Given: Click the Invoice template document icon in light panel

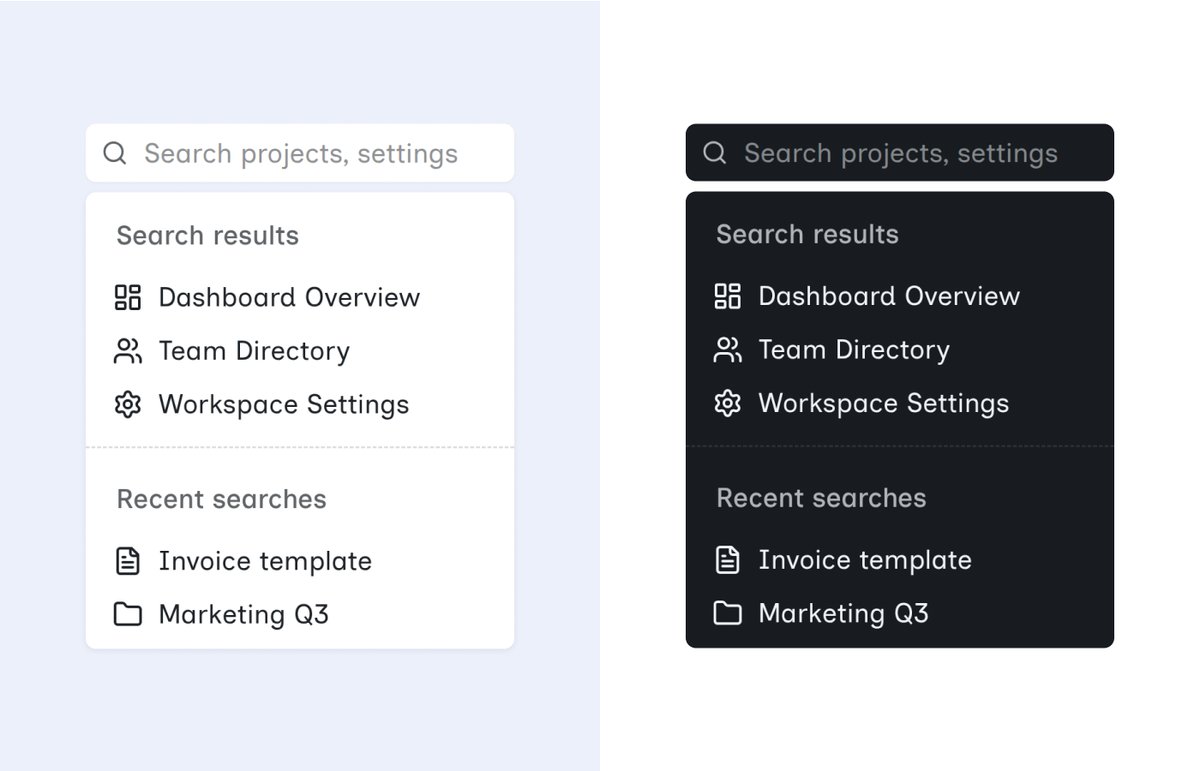Looking at the screenshot, I should coord(128,561).
